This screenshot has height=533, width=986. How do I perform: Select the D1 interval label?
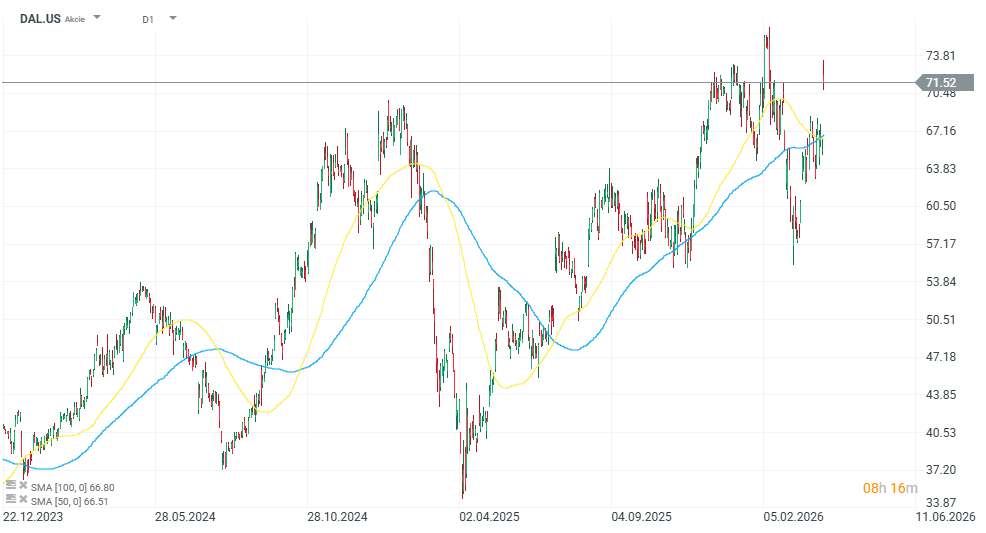click(x=148, y=19)
